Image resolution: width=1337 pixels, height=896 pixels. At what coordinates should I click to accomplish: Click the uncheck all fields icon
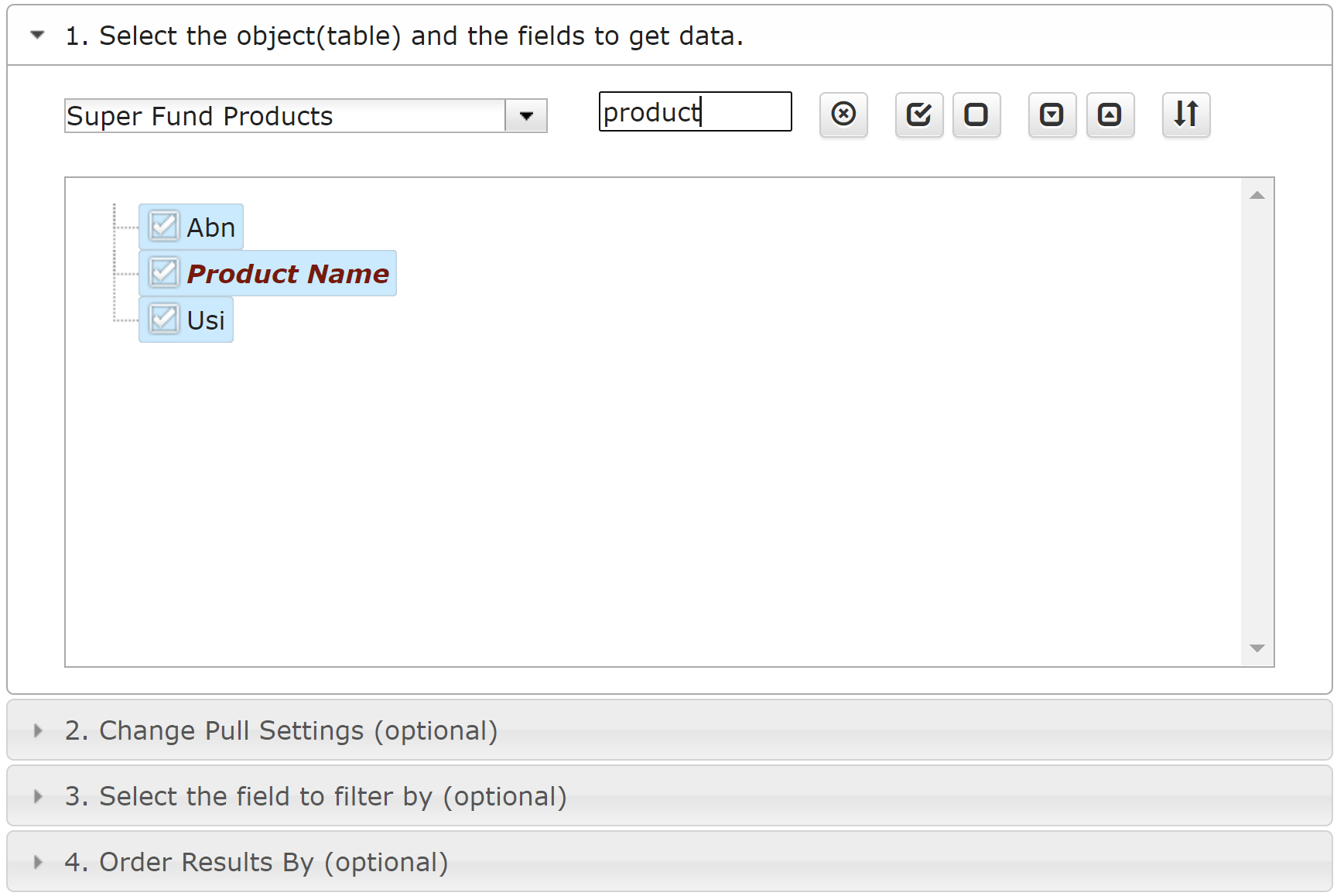pos(976,115)
